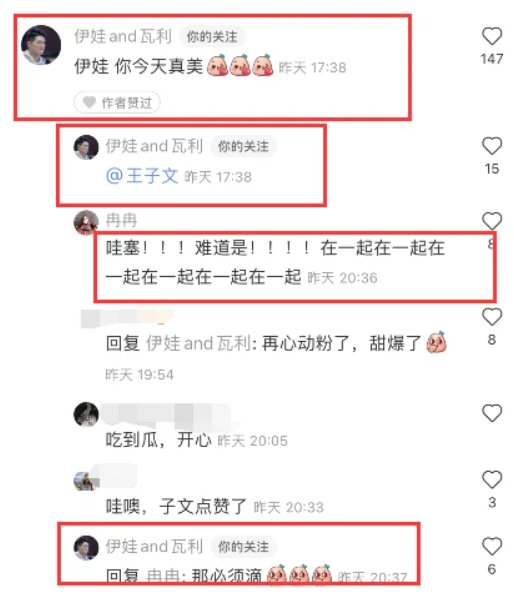Open username 冉冉

tap(121, 220)
